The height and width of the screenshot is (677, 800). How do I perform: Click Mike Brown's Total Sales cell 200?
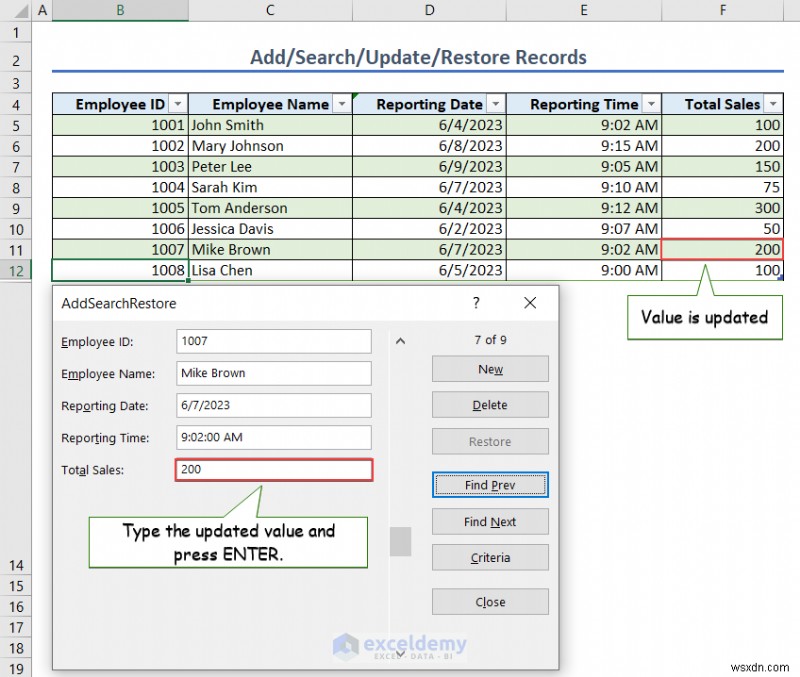tap(722, 249)
